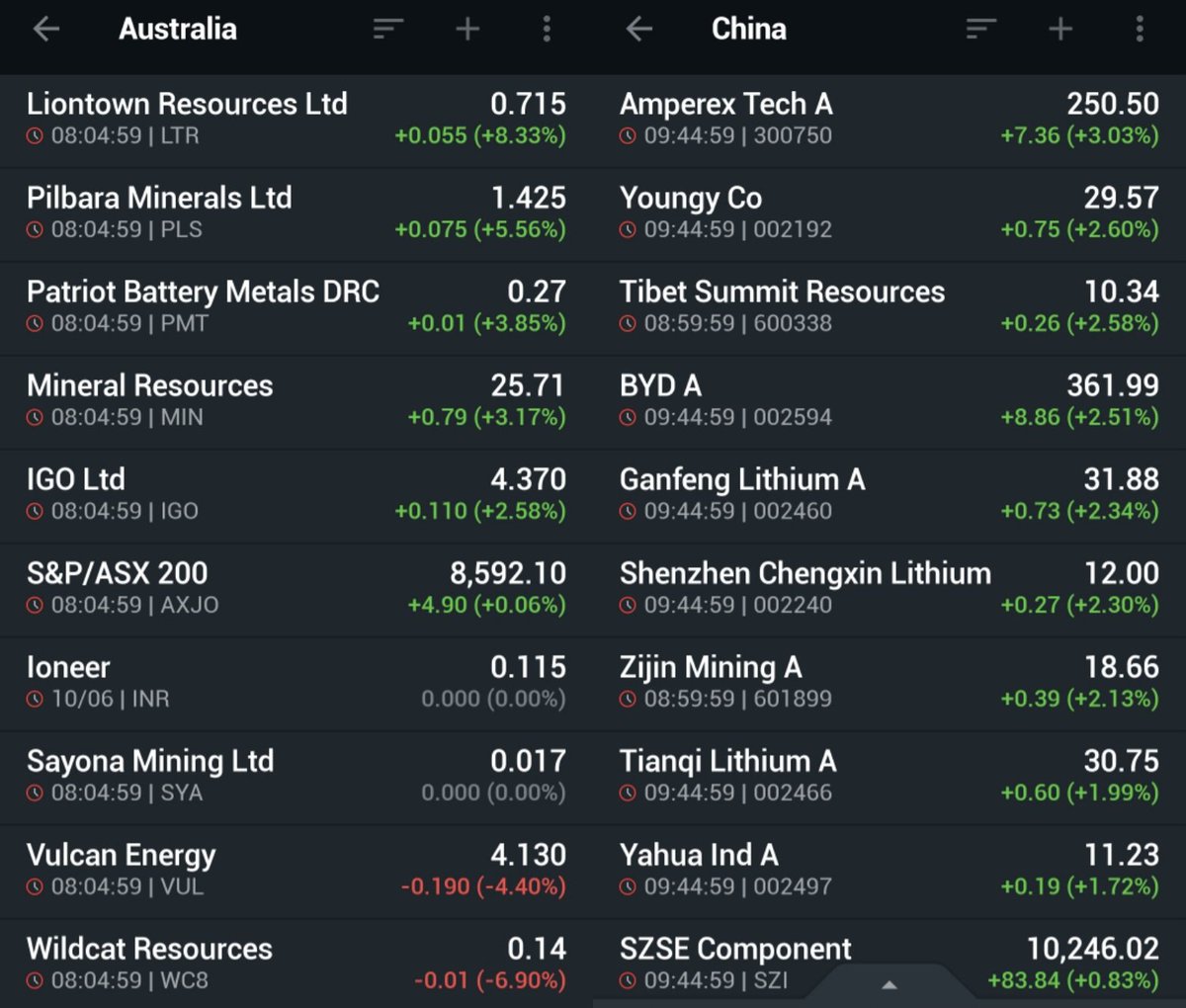
Task: Add a symbol to Australia watchlist
Action: click(x=467, y=30)
